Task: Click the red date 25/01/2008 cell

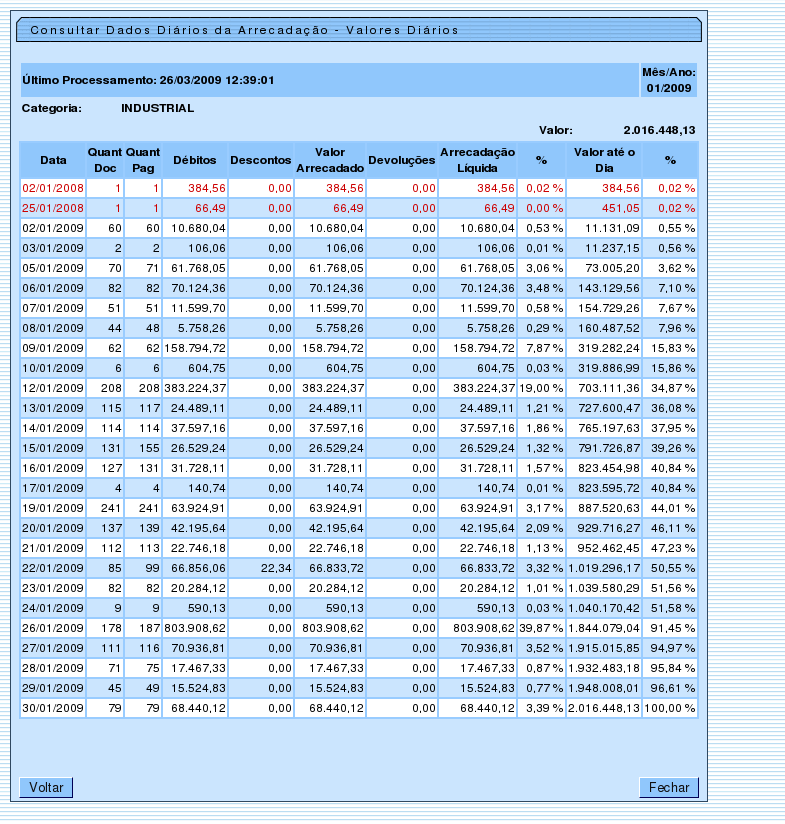Action: coord(53,208)
